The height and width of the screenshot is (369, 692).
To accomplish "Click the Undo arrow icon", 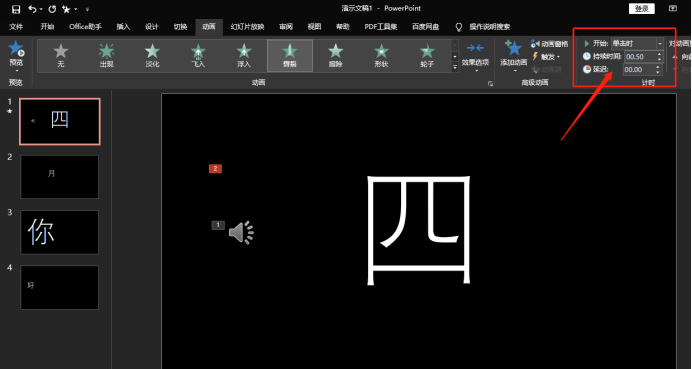I will [x=32, y=9].
